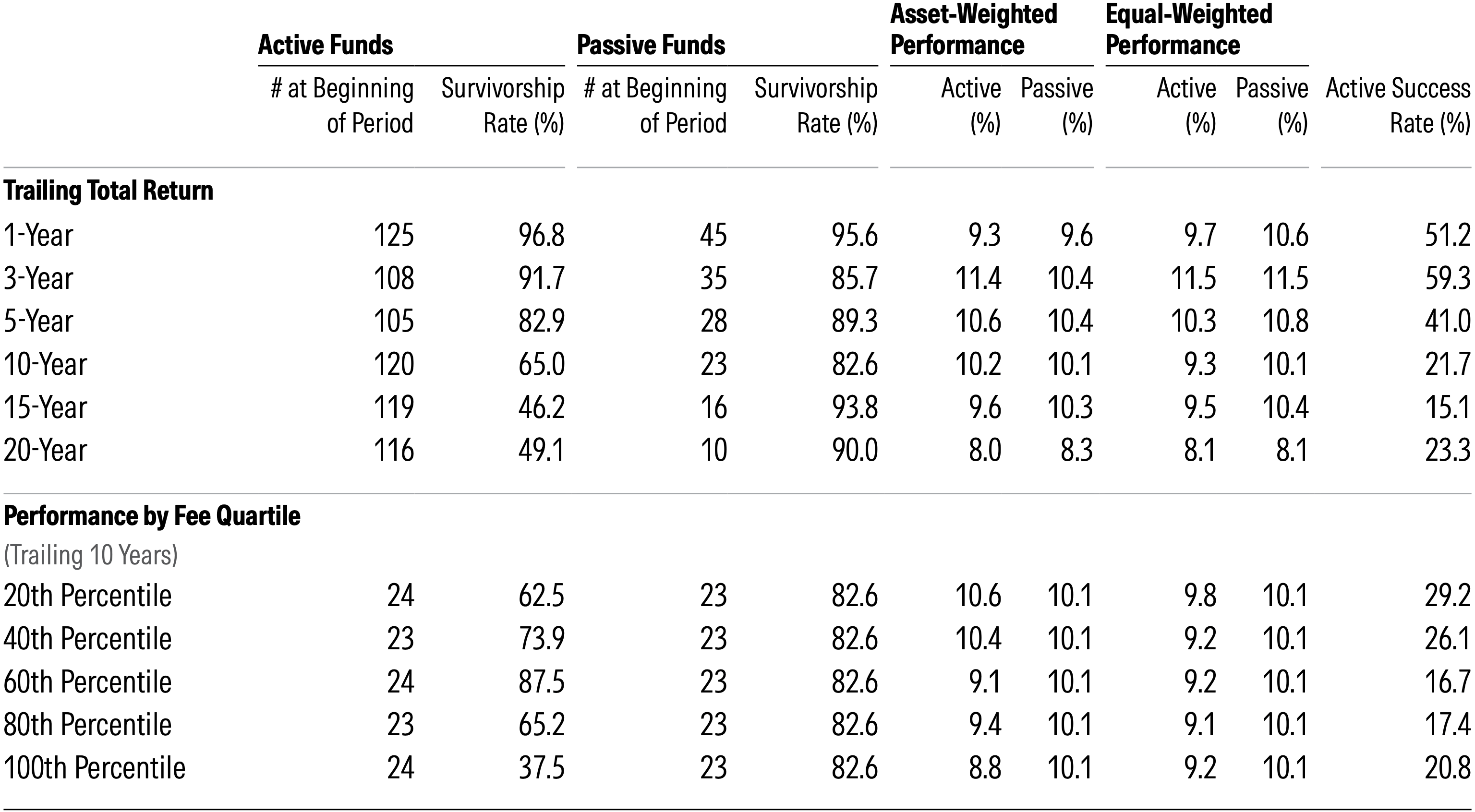Screen dimensions: 1475x812
Task: Click the (Trailing 10 Years) subtitle
Action: (x=90, y=555)
